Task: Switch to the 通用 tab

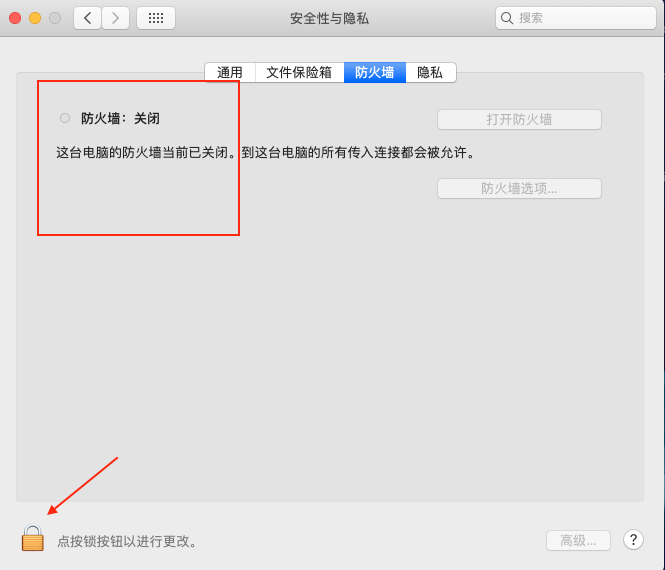Action: [230, 72]
